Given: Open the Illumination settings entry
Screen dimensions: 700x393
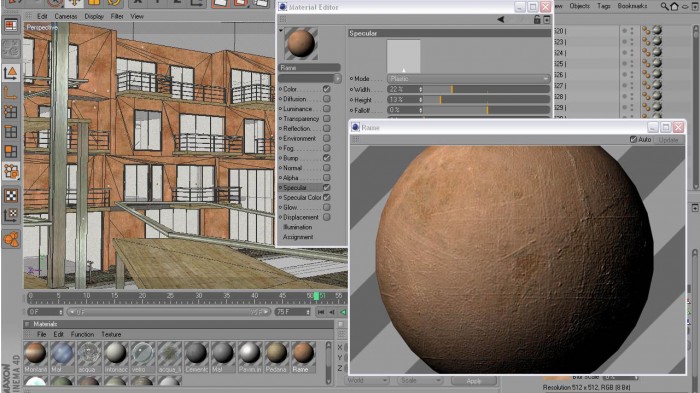Looking at the screenshot, I should pyautogui.click(x=298, y=227).
